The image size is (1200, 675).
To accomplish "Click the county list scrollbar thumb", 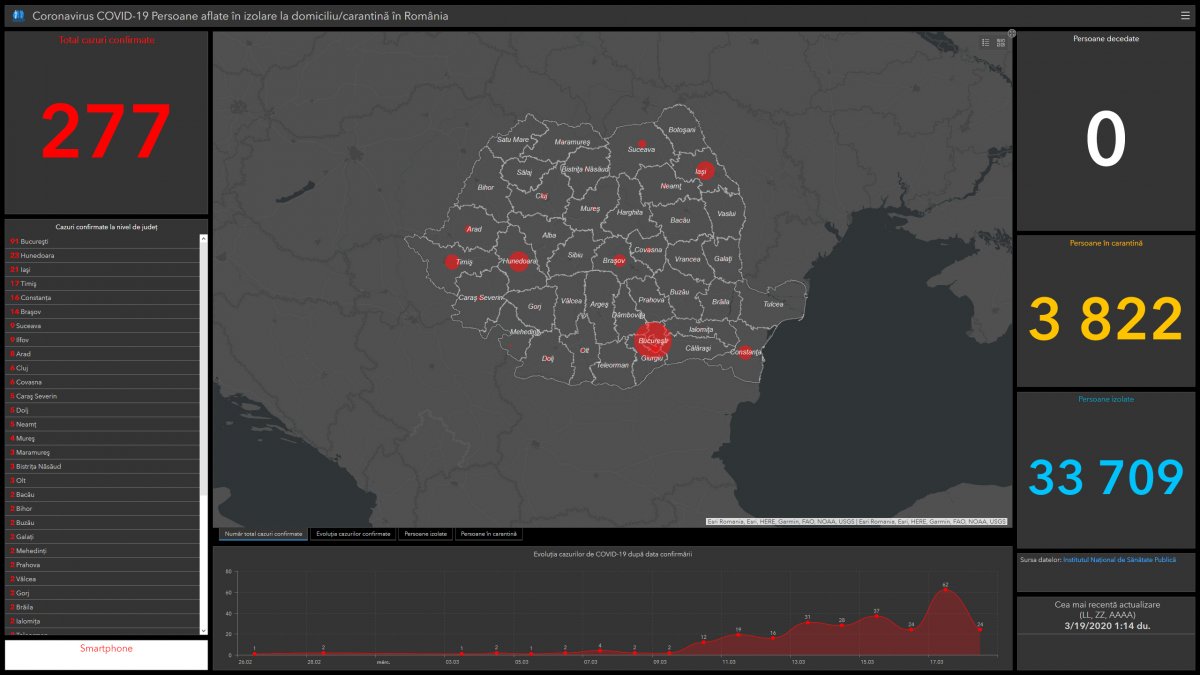I will pyautogui.click(x=204, y=368).
